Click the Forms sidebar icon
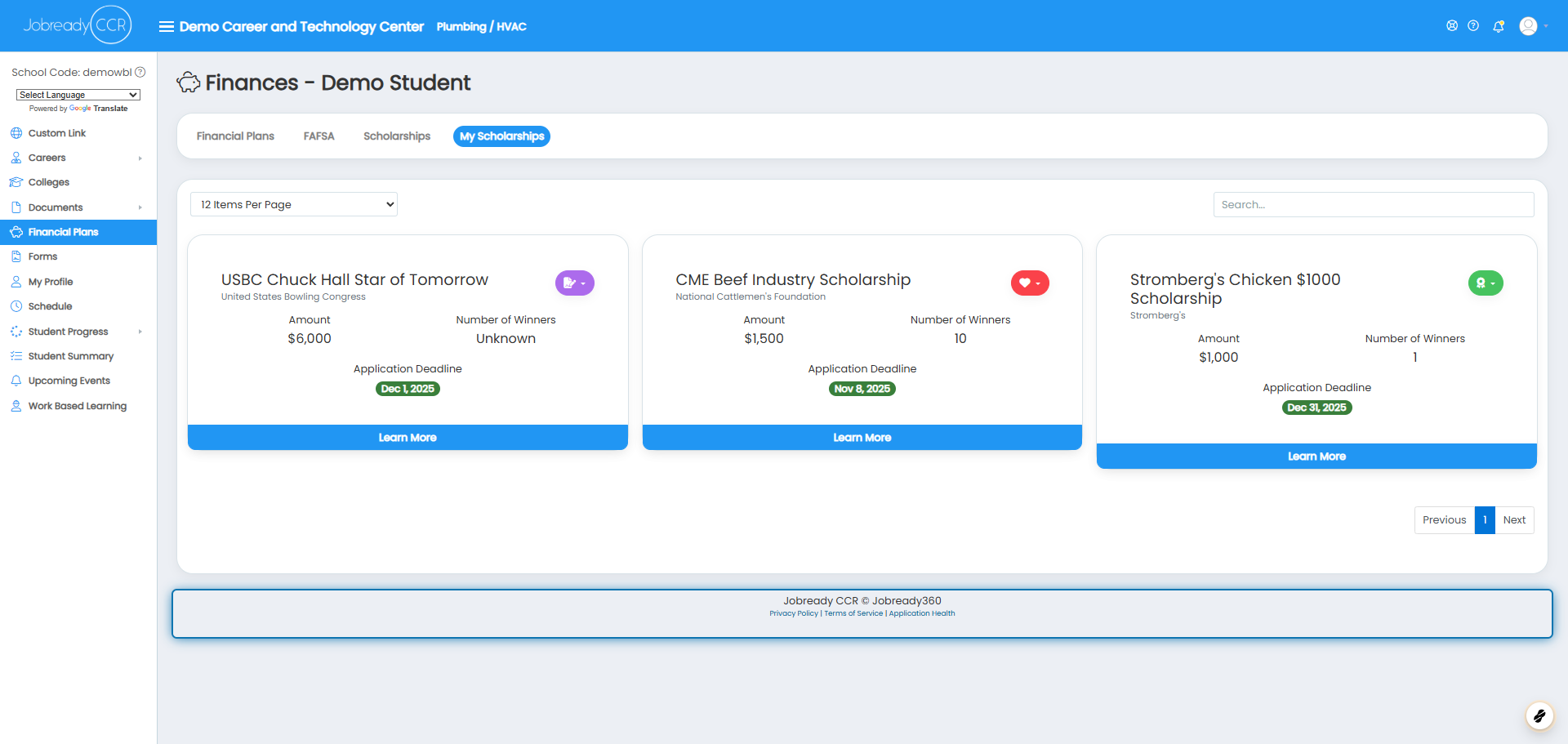Screen dimensions: 1568x744 [16, 256]
